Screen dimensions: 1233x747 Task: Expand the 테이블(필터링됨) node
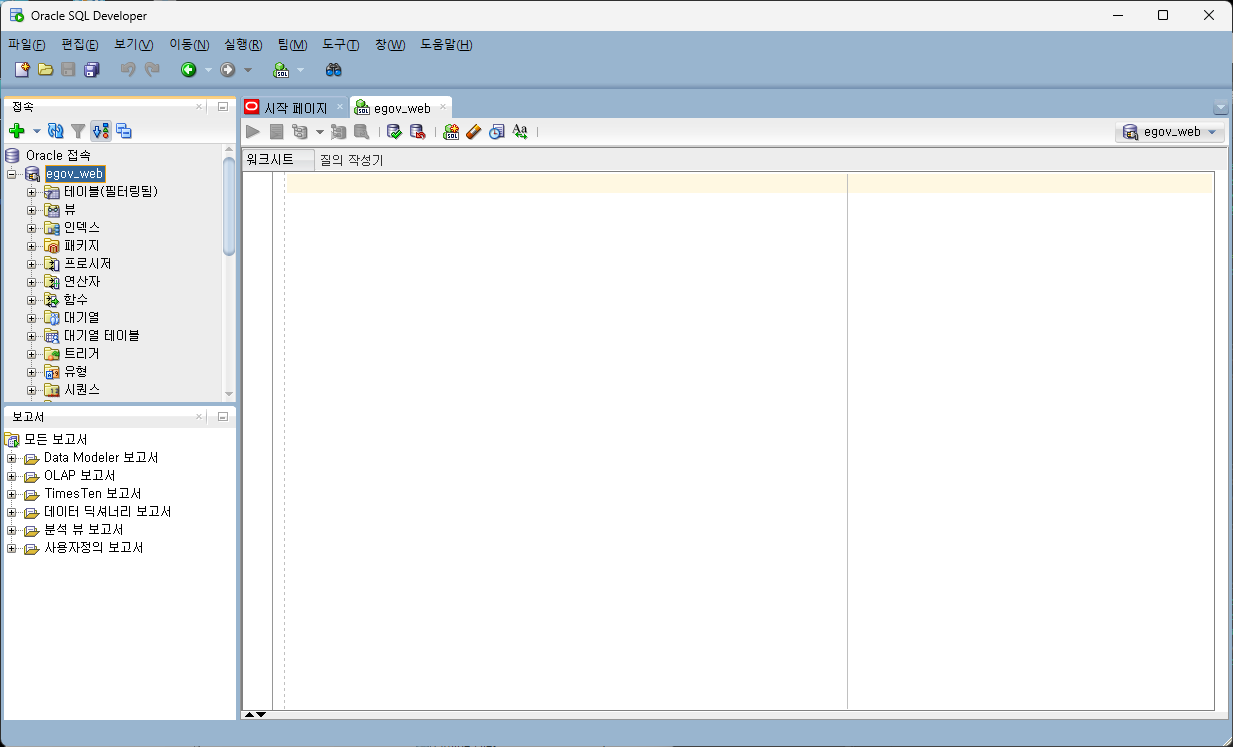pyautogui.click(x=31, y=192)
